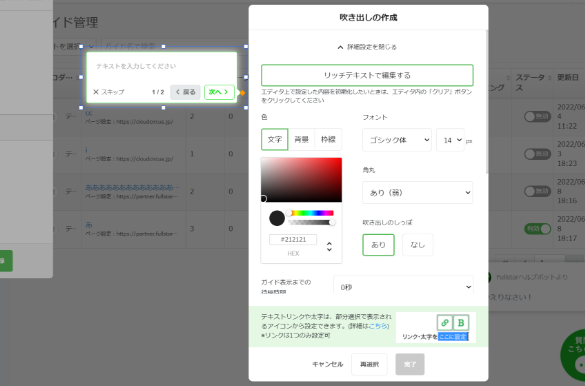Click 次へ button in balloon preview
585x386 pixels.
pos(219,92)
